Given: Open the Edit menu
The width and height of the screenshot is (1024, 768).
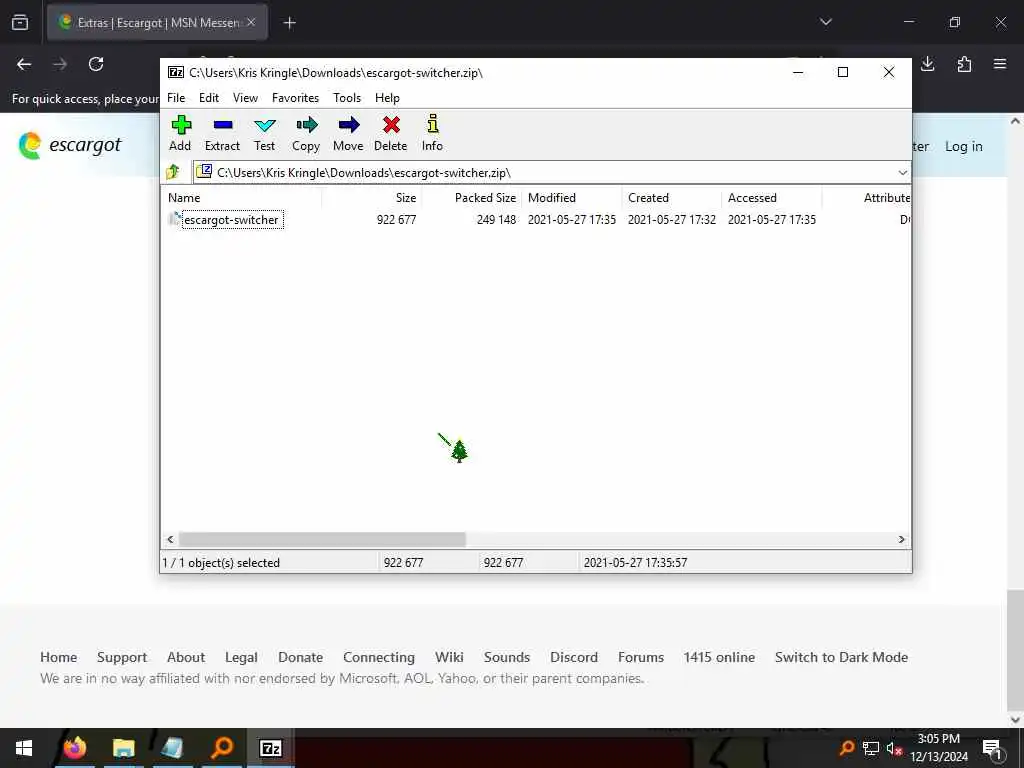Looking at the screenshot, I should coord(208,98).
